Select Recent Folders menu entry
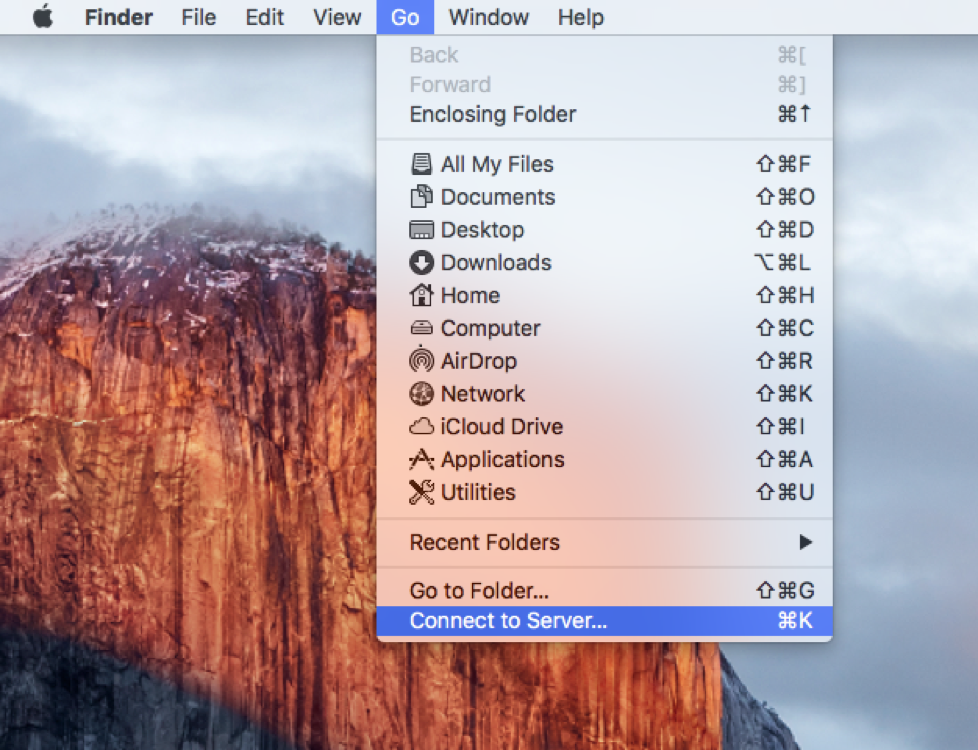 coord(604,542)
